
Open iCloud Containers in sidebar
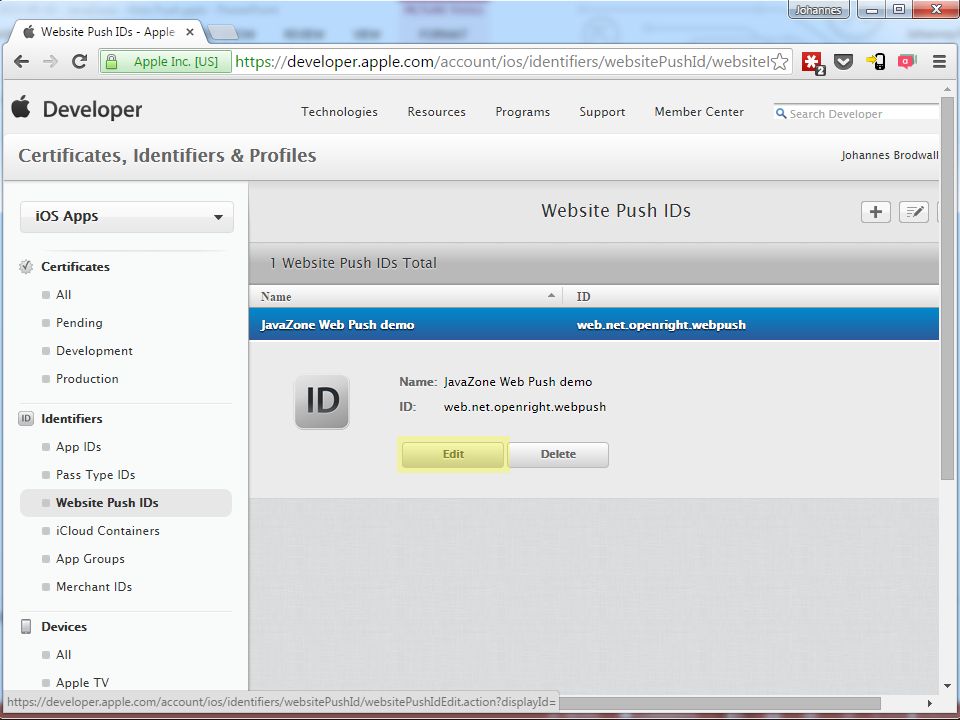[108, 531]
